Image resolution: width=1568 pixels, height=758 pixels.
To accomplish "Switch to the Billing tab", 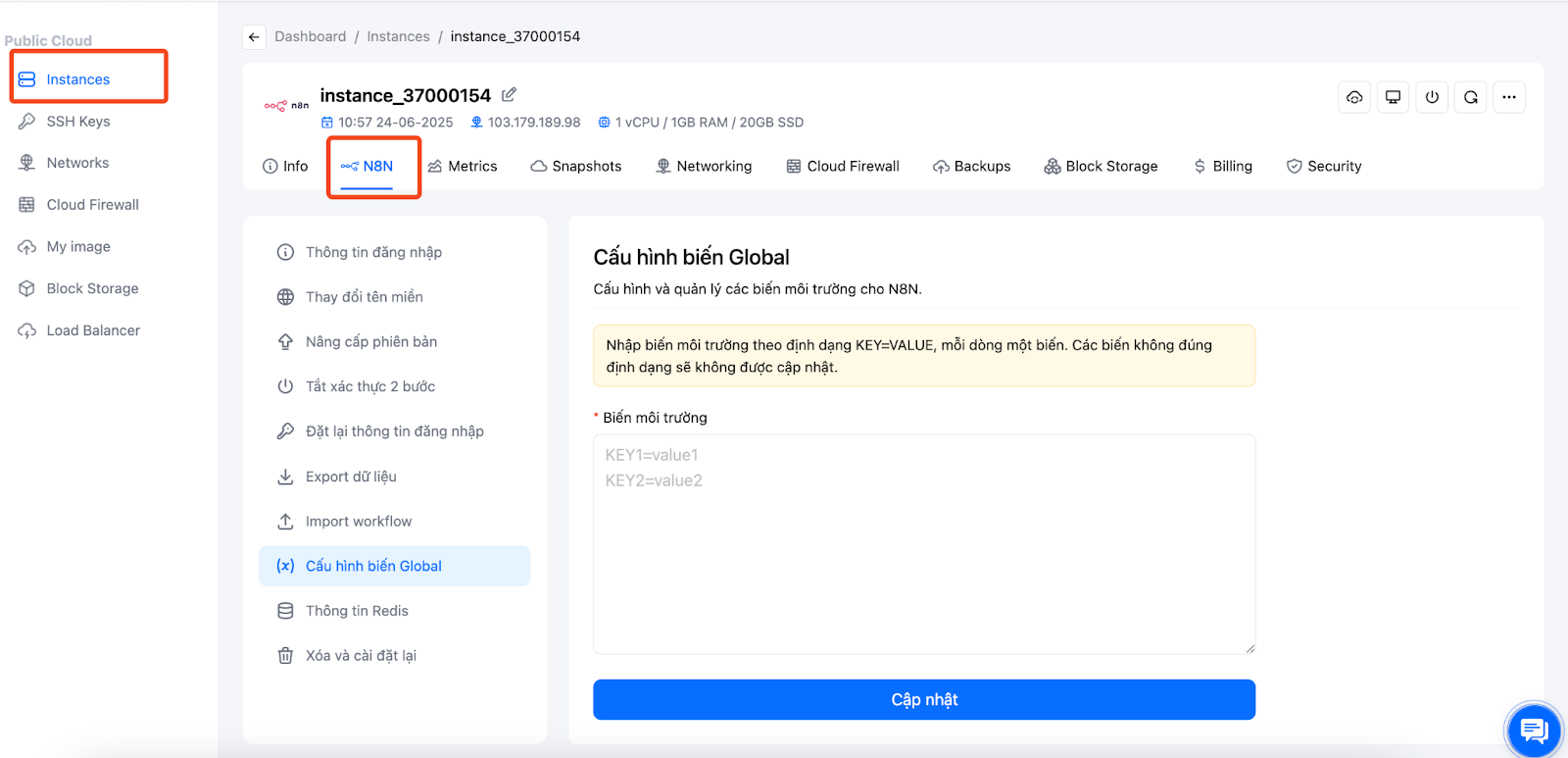I will click(x=1223, y=166).
